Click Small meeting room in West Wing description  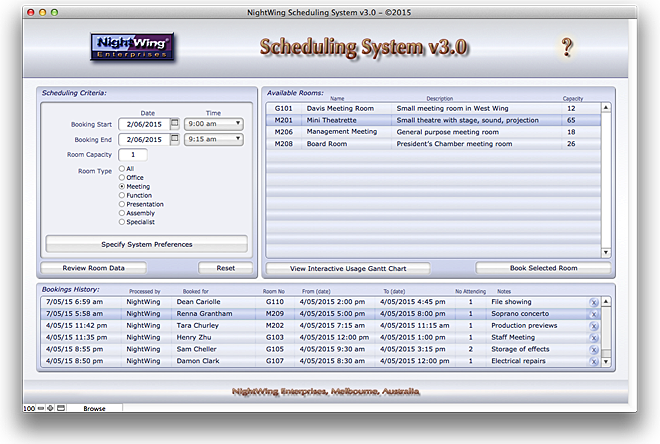click(452, 108)
